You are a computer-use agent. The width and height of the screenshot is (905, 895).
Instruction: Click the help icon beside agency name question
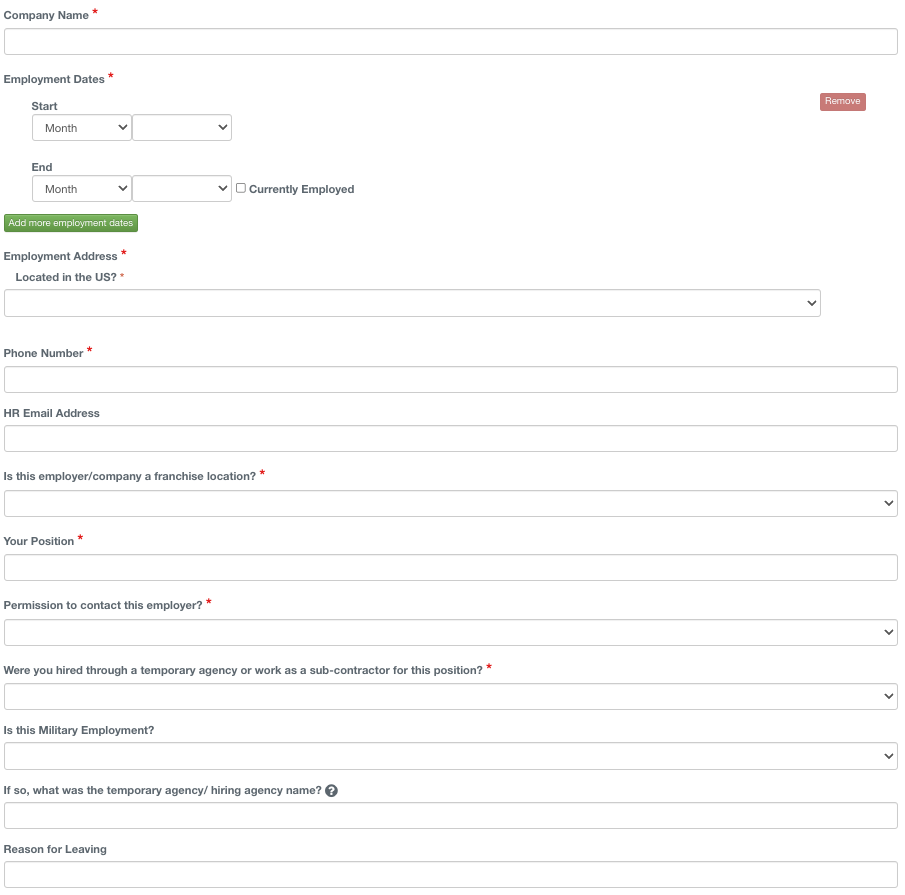[x=332, y=791]
